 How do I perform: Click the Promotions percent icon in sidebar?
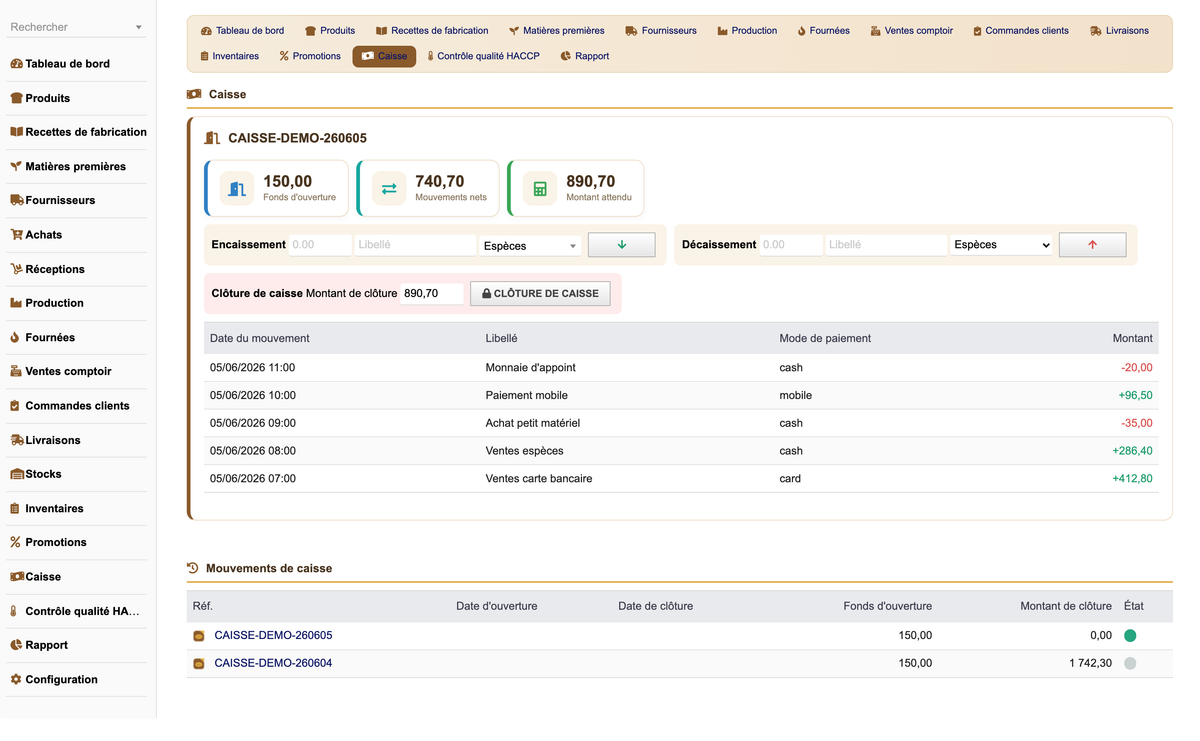coord(16,542)
